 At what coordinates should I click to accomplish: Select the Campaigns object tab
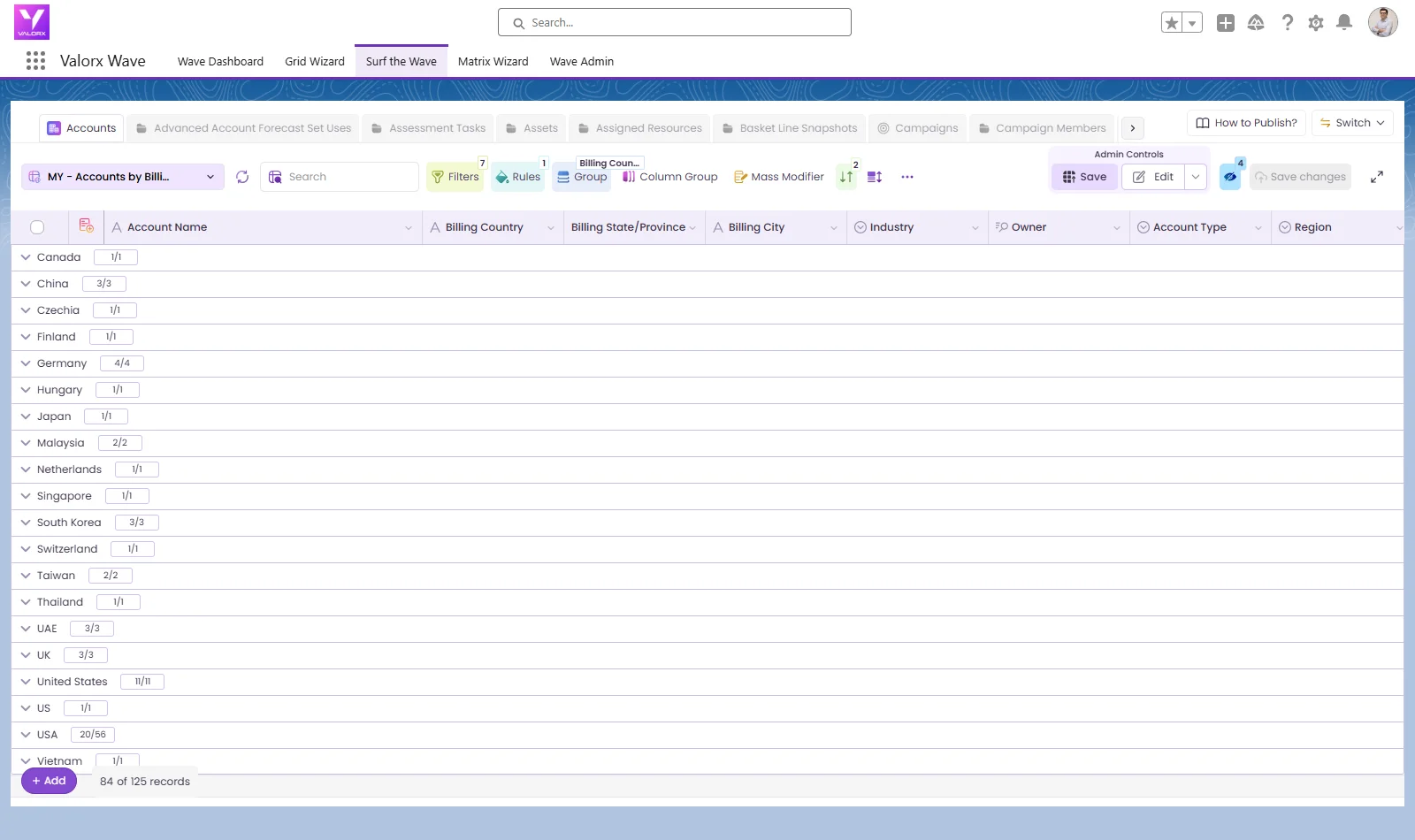917,128
